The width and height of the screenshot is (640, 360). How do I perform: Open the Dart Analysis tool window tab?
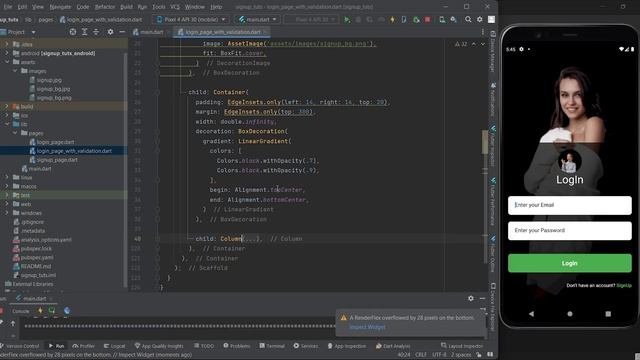point(393,346)
